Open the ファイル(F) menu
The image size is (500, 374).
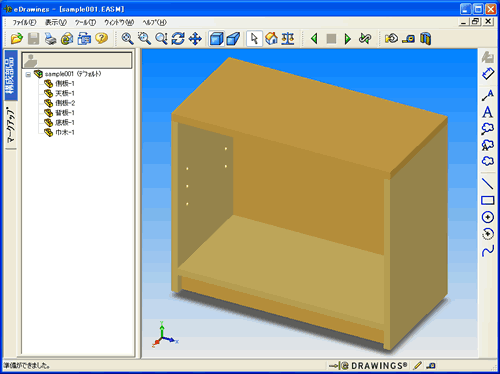pos(24,22)
